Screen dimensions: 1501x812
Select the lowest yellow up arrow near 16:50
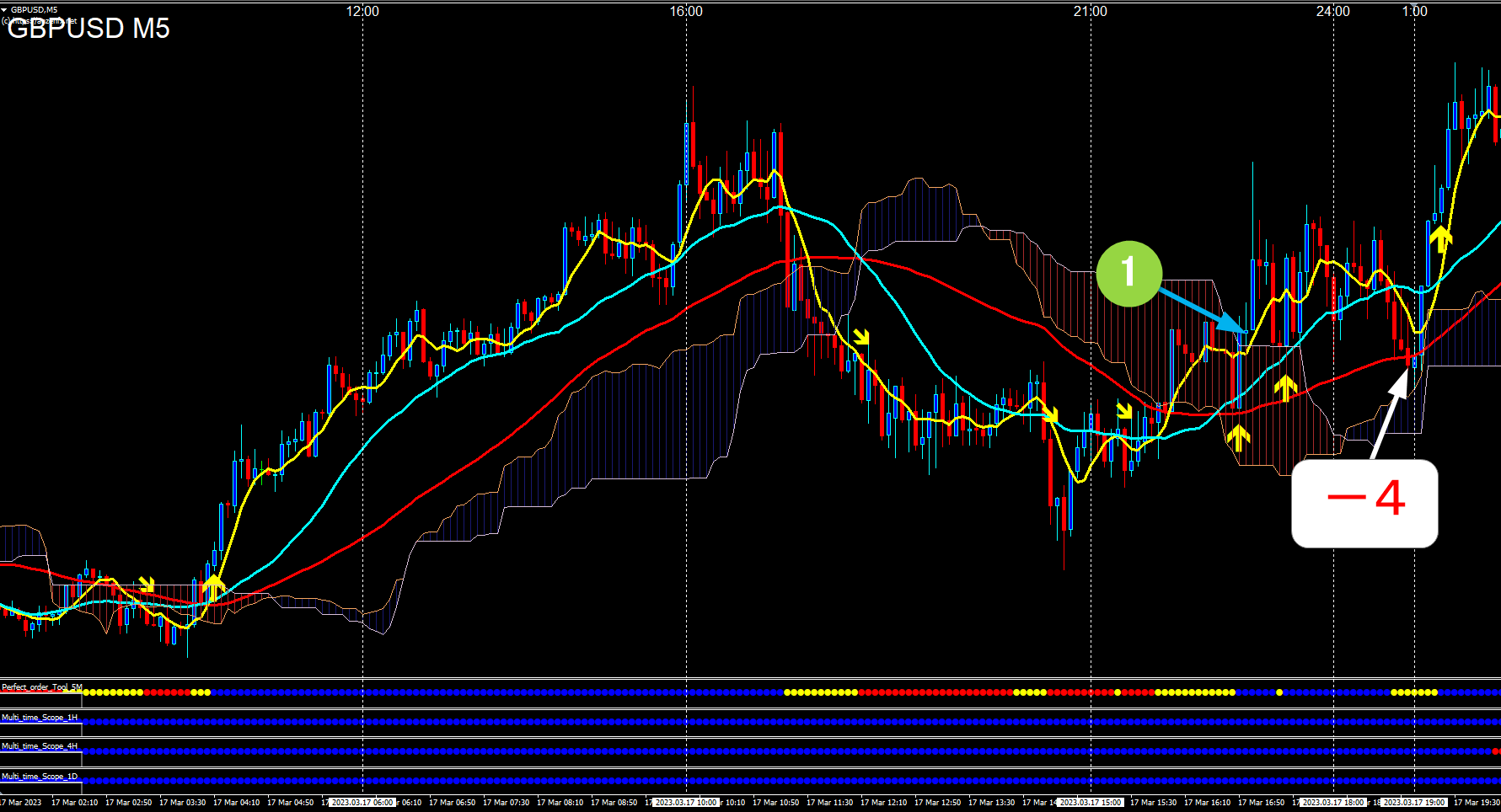coord(1238,437)
